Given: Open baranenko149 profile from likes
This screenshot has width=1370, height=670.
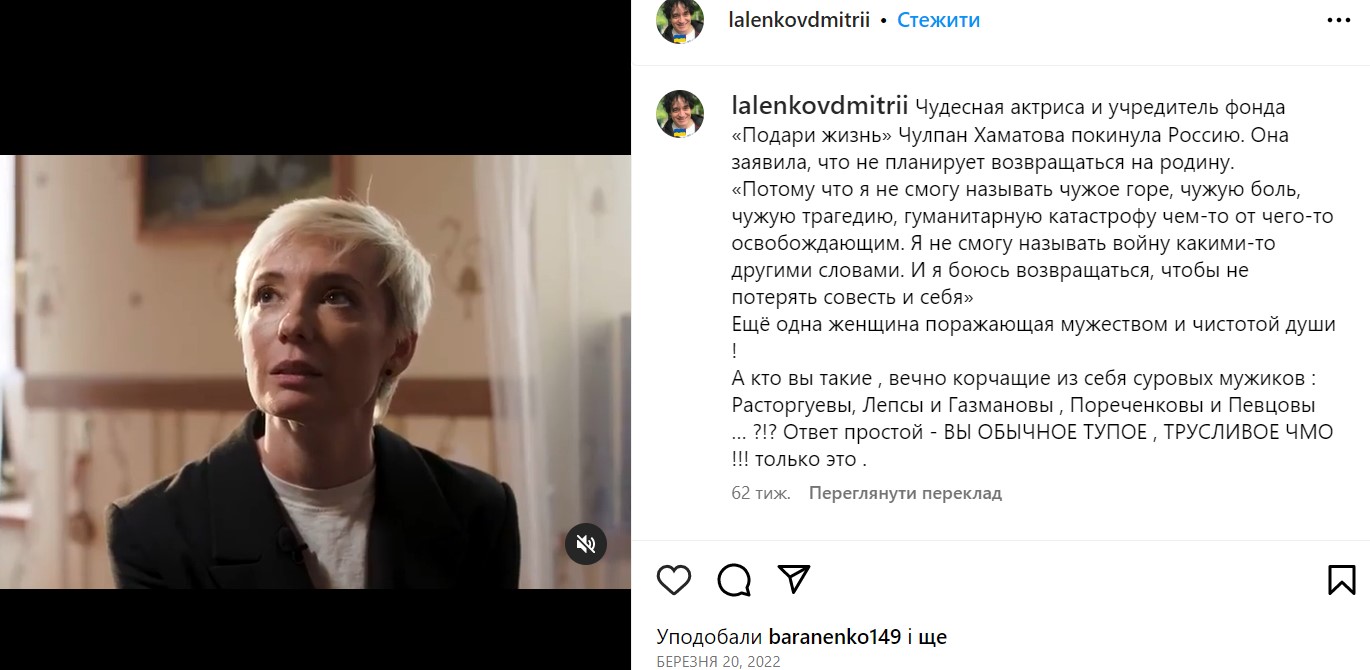Looking at the screenshot, I should (834, 637).
